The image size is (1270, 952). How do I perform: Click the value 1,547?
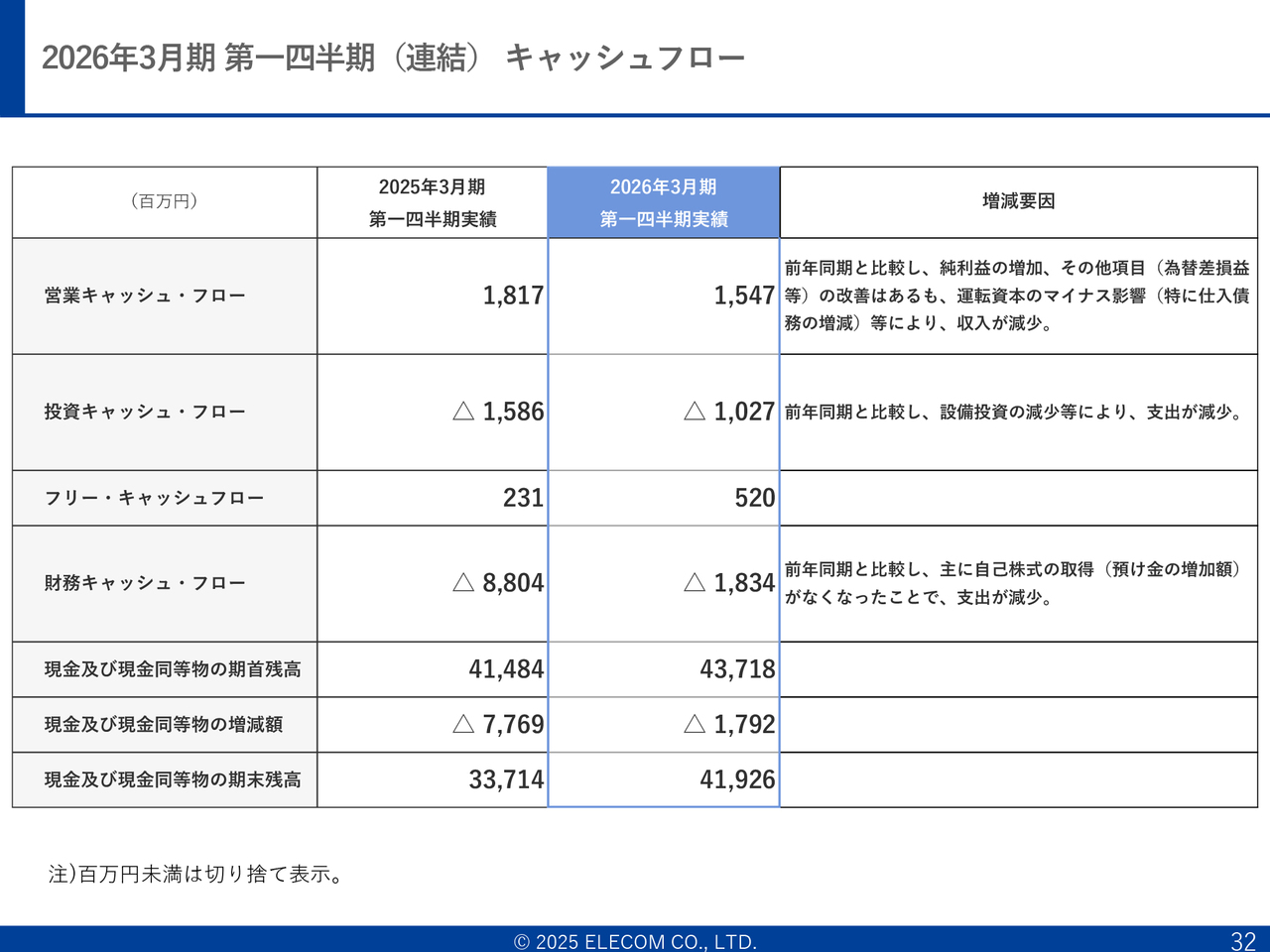coord(744,296)
